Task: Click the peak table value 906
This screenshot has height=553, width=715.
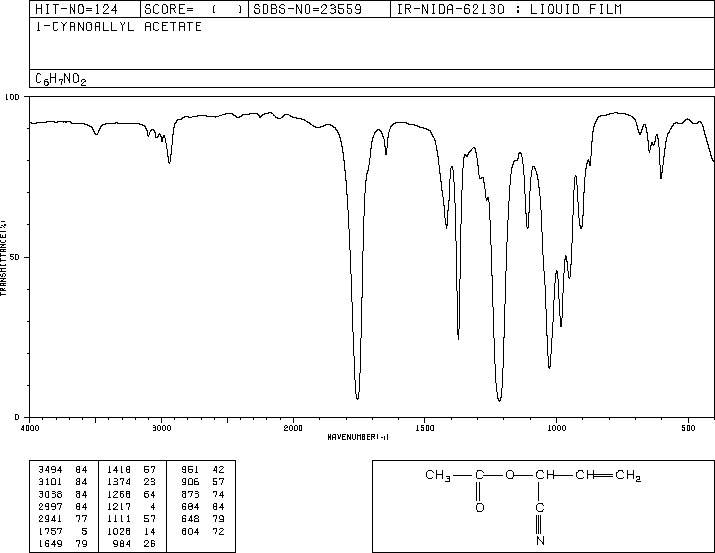Action: point(190,482)
